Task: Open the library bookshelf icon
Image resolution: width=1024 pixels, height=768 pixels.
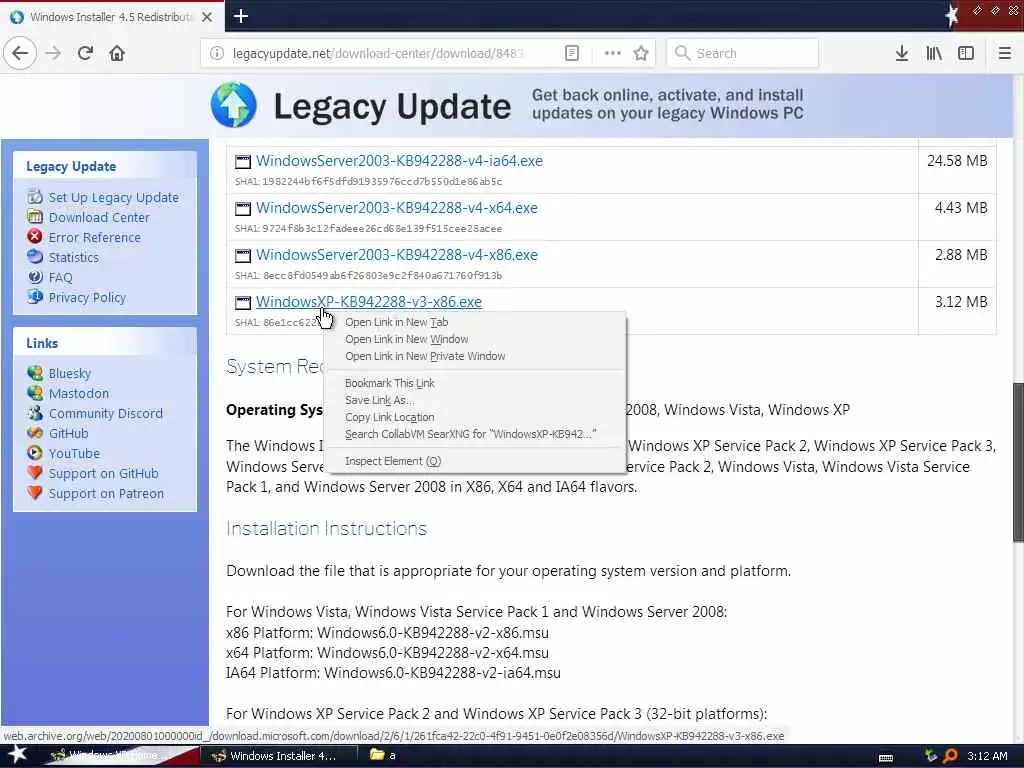Action: tap(934, 53)
